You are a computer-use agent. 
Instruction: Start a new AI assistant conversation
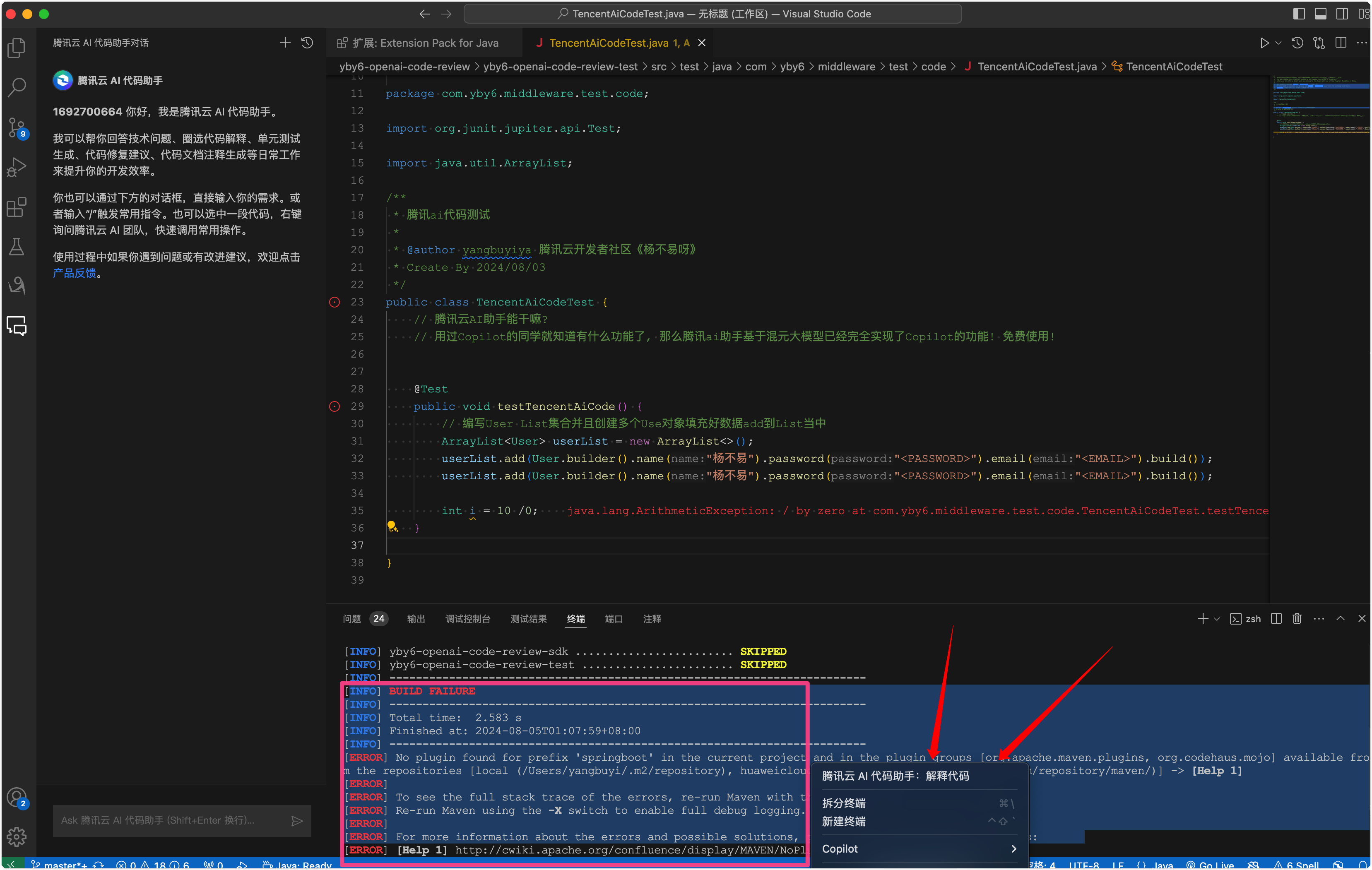tap(285, 43)
